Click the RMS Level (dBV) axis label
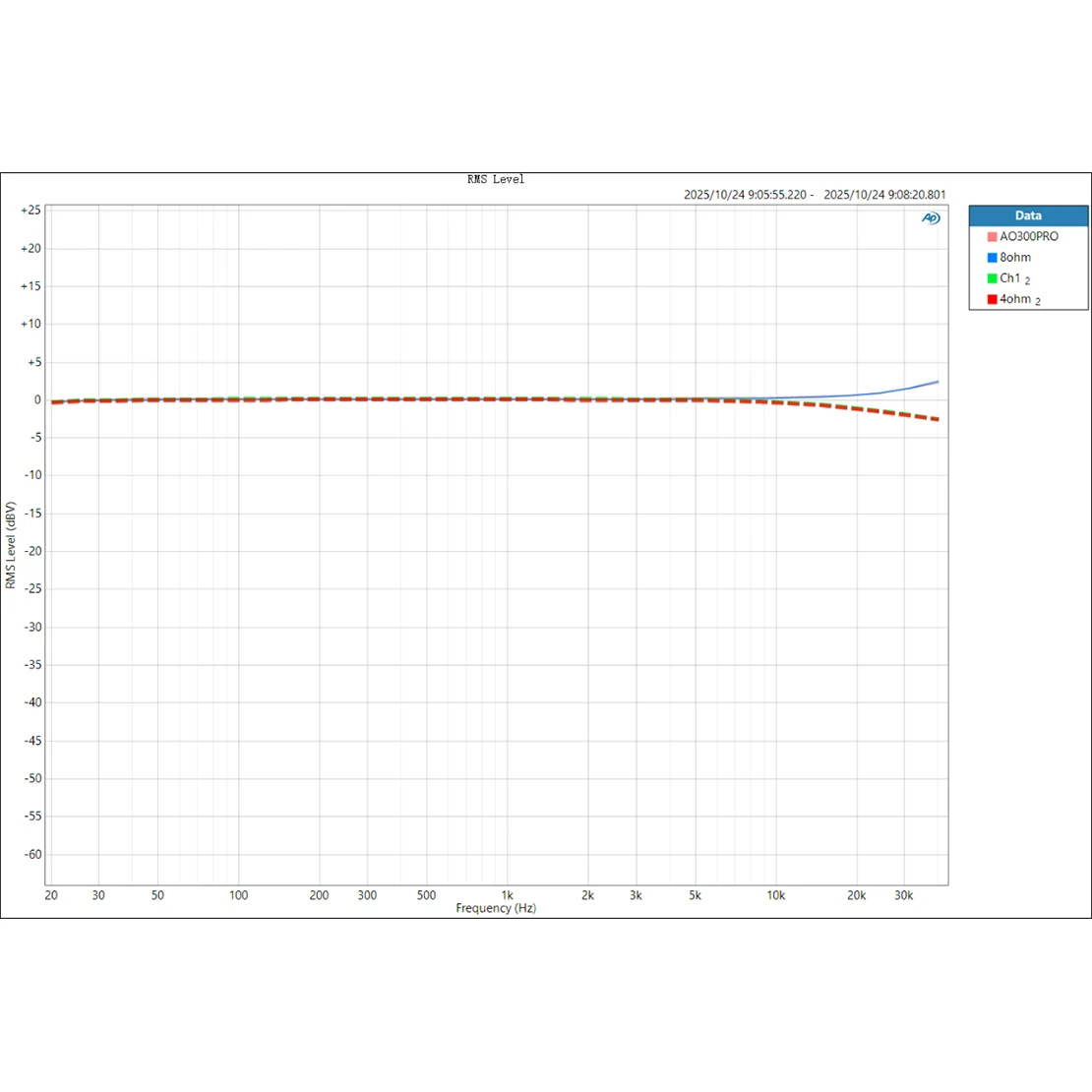Viewport: 1092px width, 1092px height. point(11,545)
